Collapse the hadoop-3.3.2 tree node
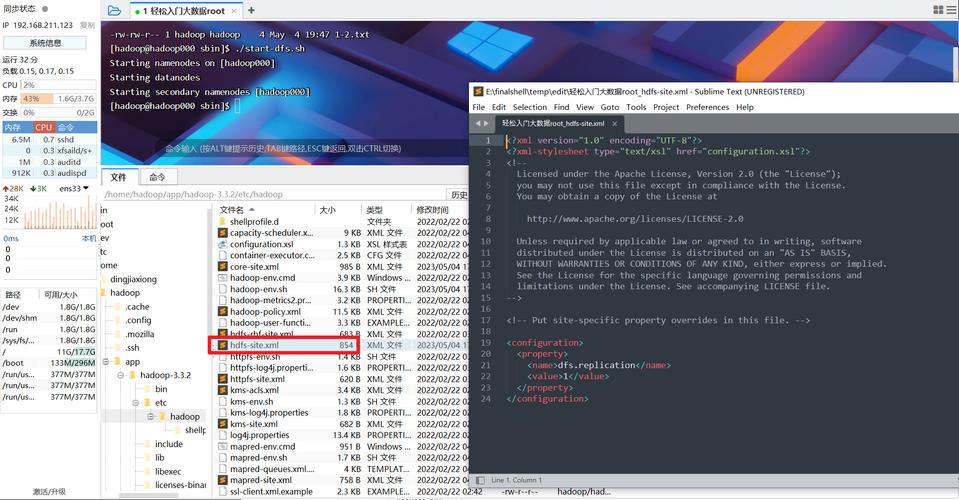The width and height of the screenshot is (959, 500). click(121, 375)
